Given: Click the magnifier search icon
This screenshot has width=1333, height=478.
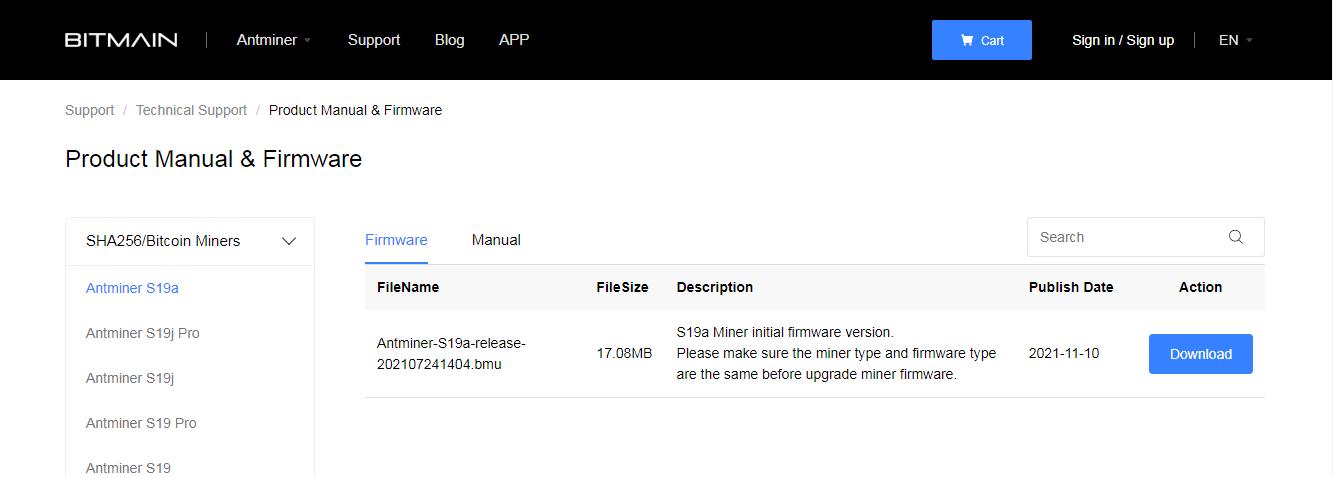Looking at the screenshot, I should (x=1236, y=237).
